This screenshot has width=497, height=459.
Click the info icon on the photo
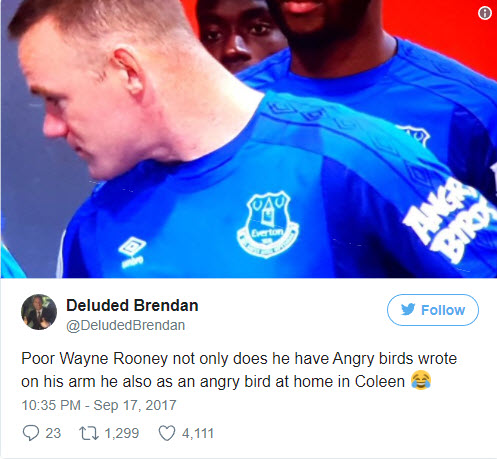pos(485,13)
